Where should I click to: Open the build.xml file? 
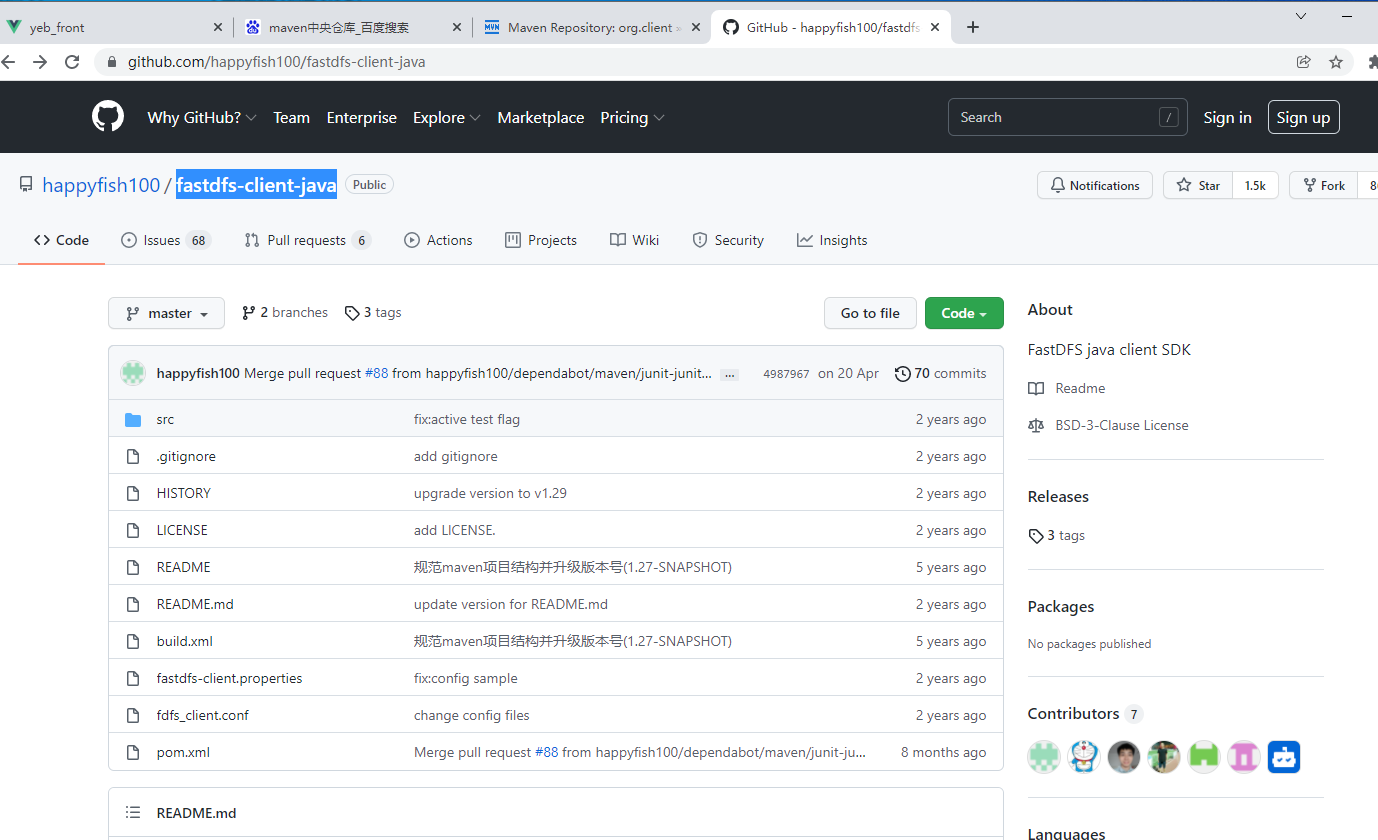185,642
